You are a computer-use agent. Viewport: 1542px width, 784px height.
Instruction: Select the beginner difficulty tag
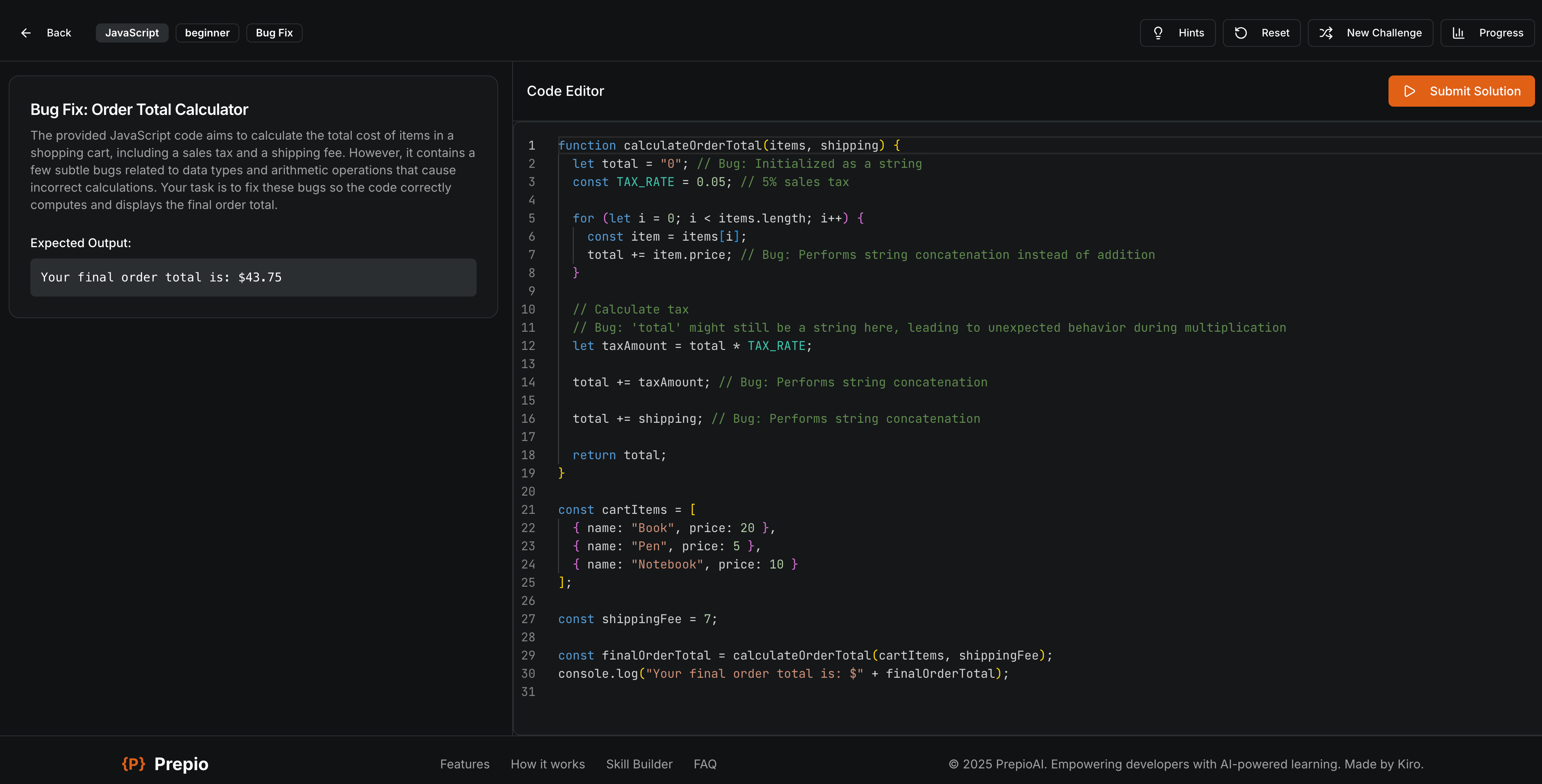[207, 33]
